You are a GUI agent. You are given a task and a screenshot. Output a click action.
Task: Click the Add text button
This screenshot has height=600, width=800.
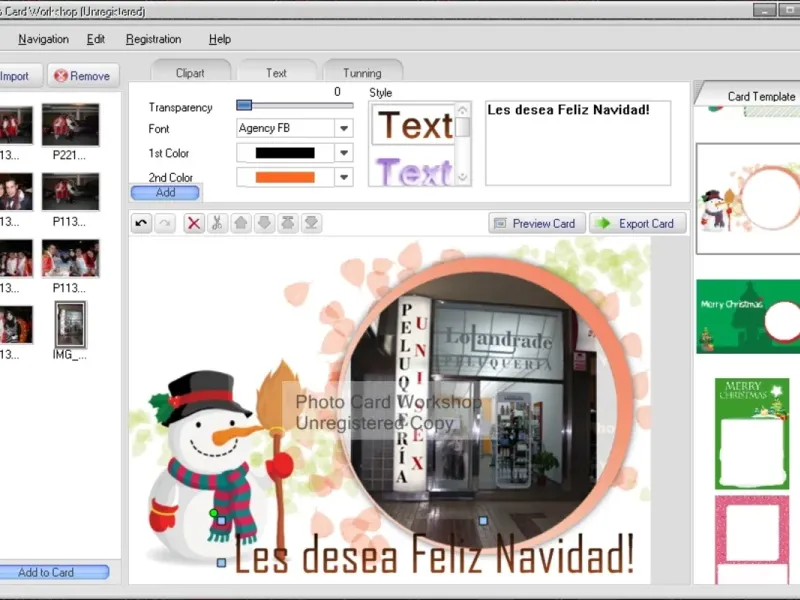[x=165, y=192]
